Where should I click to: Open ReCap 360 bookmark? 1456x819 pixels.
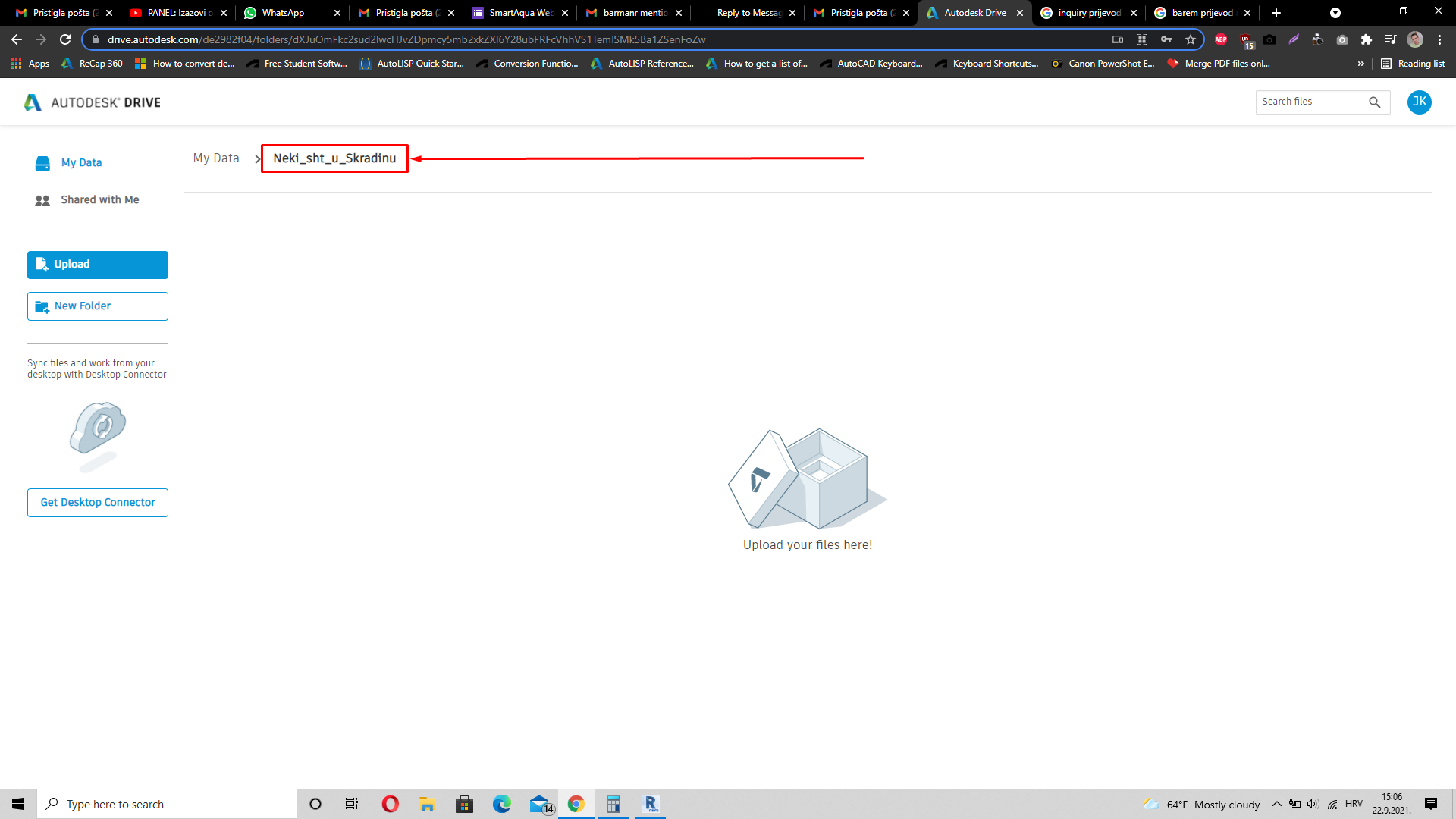[92, 64]
